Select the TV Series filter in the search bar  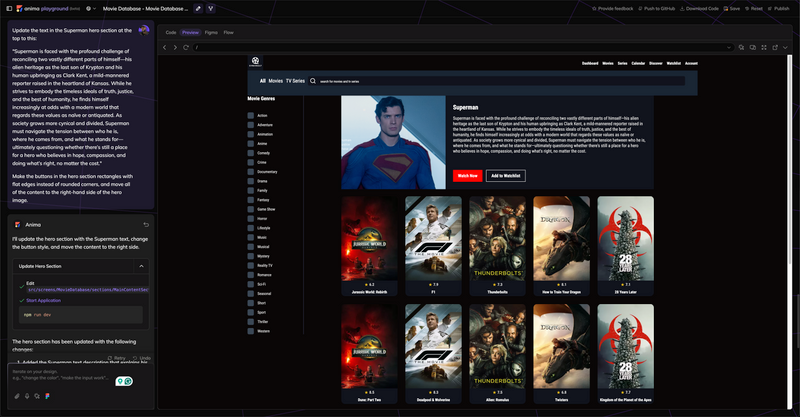[x=295, y=81]
